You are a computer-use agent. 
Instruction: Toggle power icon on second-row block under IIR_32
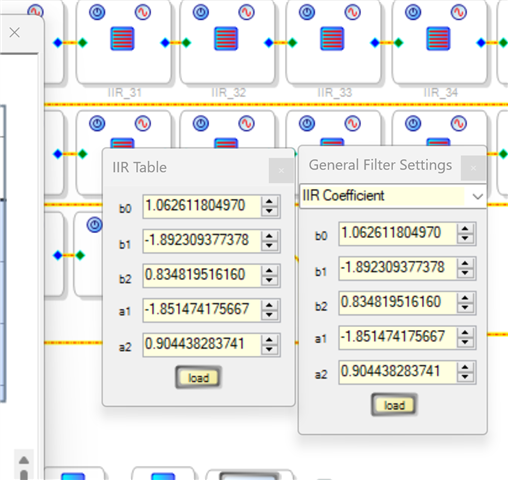pos(201,124)
